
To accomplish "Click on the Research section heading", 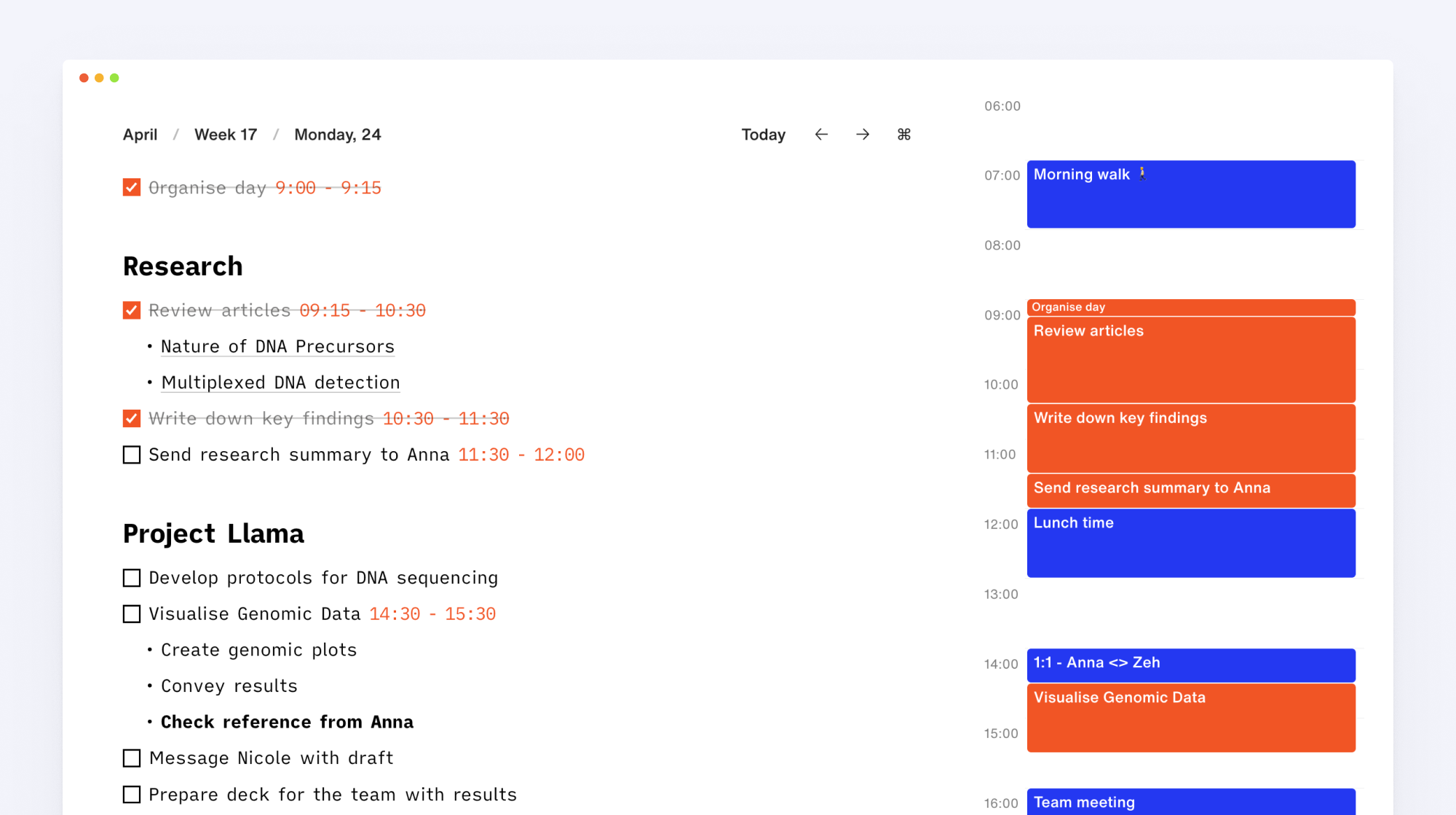I will click(x=183, y=266).
